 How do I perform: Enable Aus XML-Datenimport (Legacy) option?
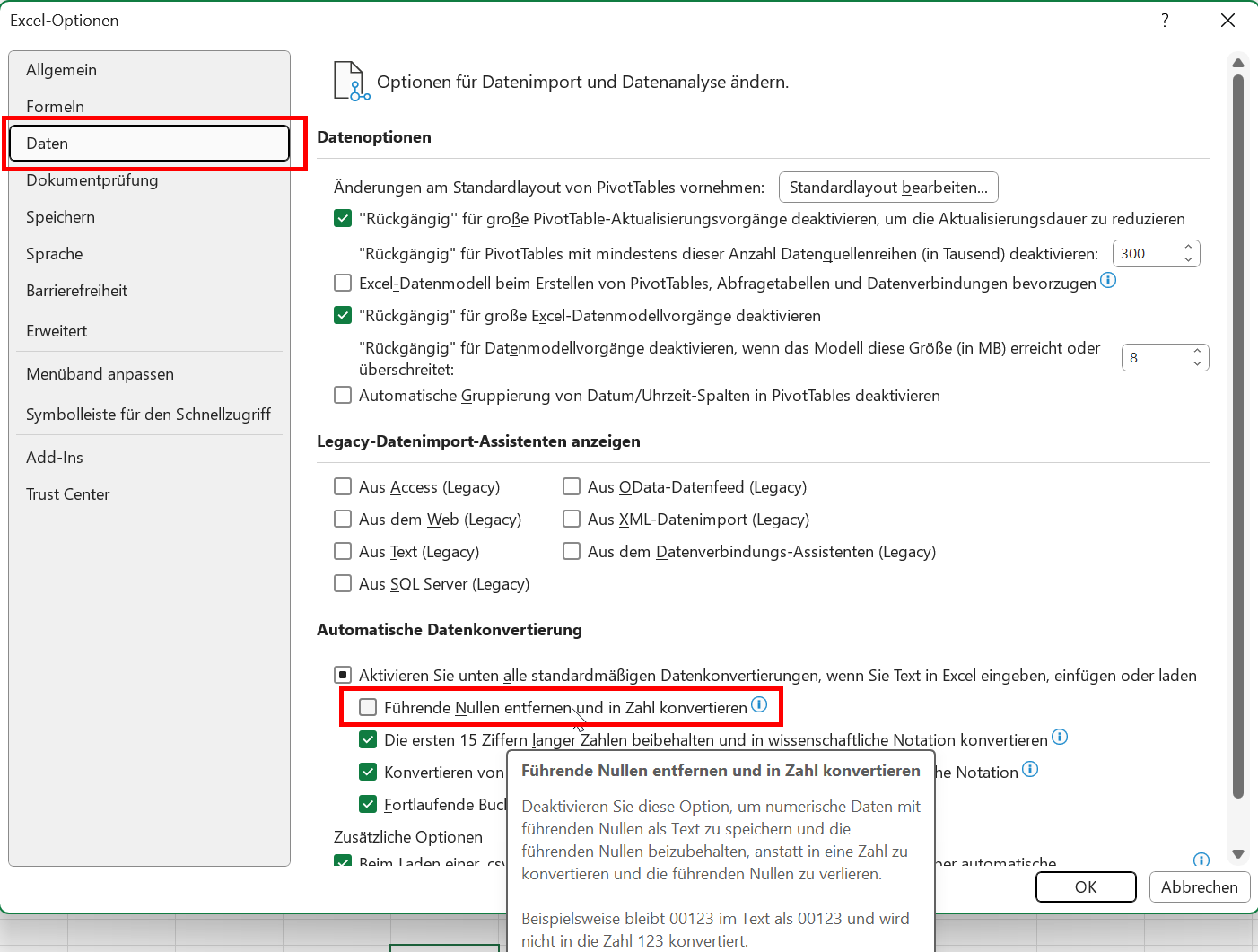coord(572,519)
